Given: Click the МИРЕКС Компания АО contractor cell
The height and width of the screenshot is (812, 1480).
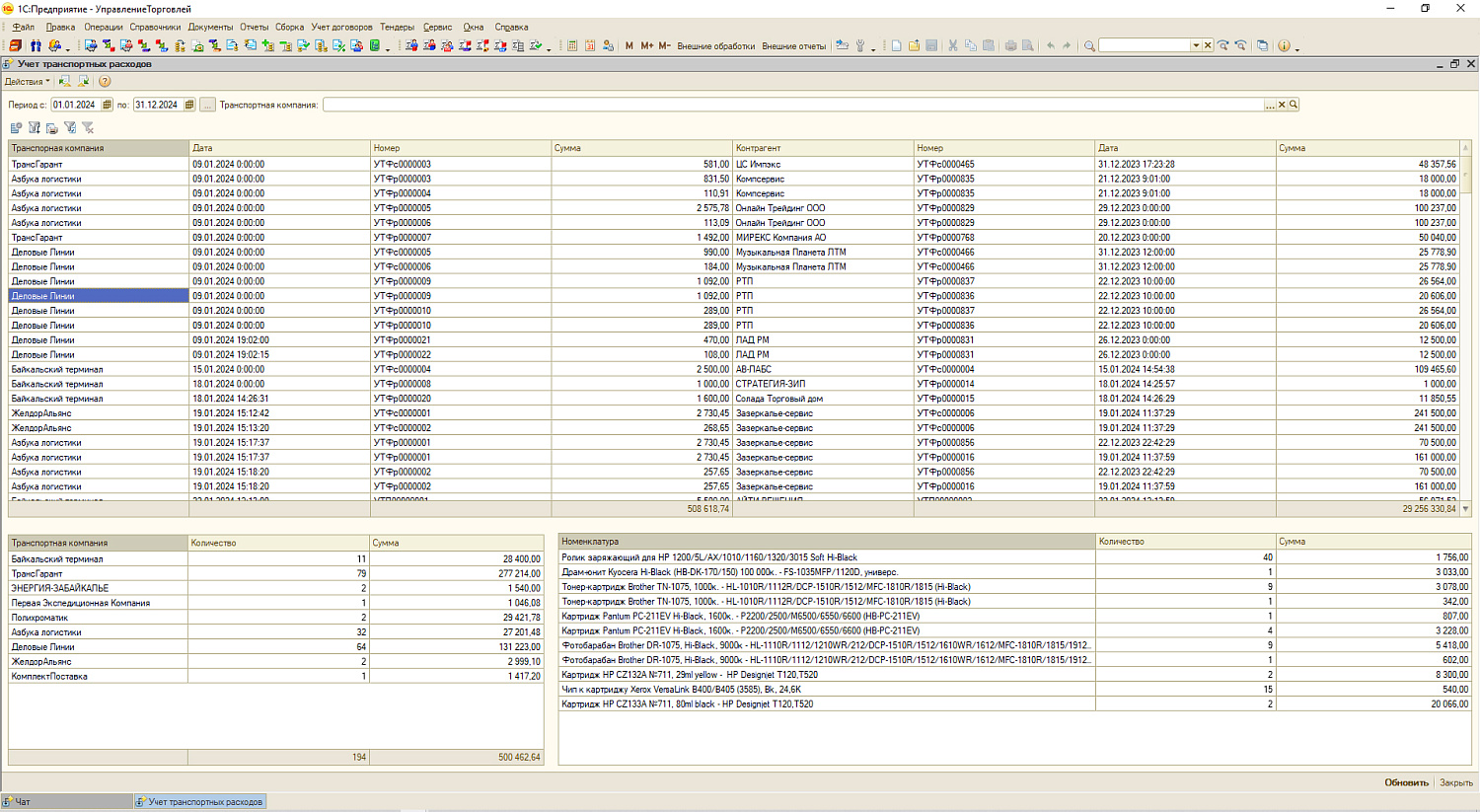Looking at the screenshot, I should (823, 238).
